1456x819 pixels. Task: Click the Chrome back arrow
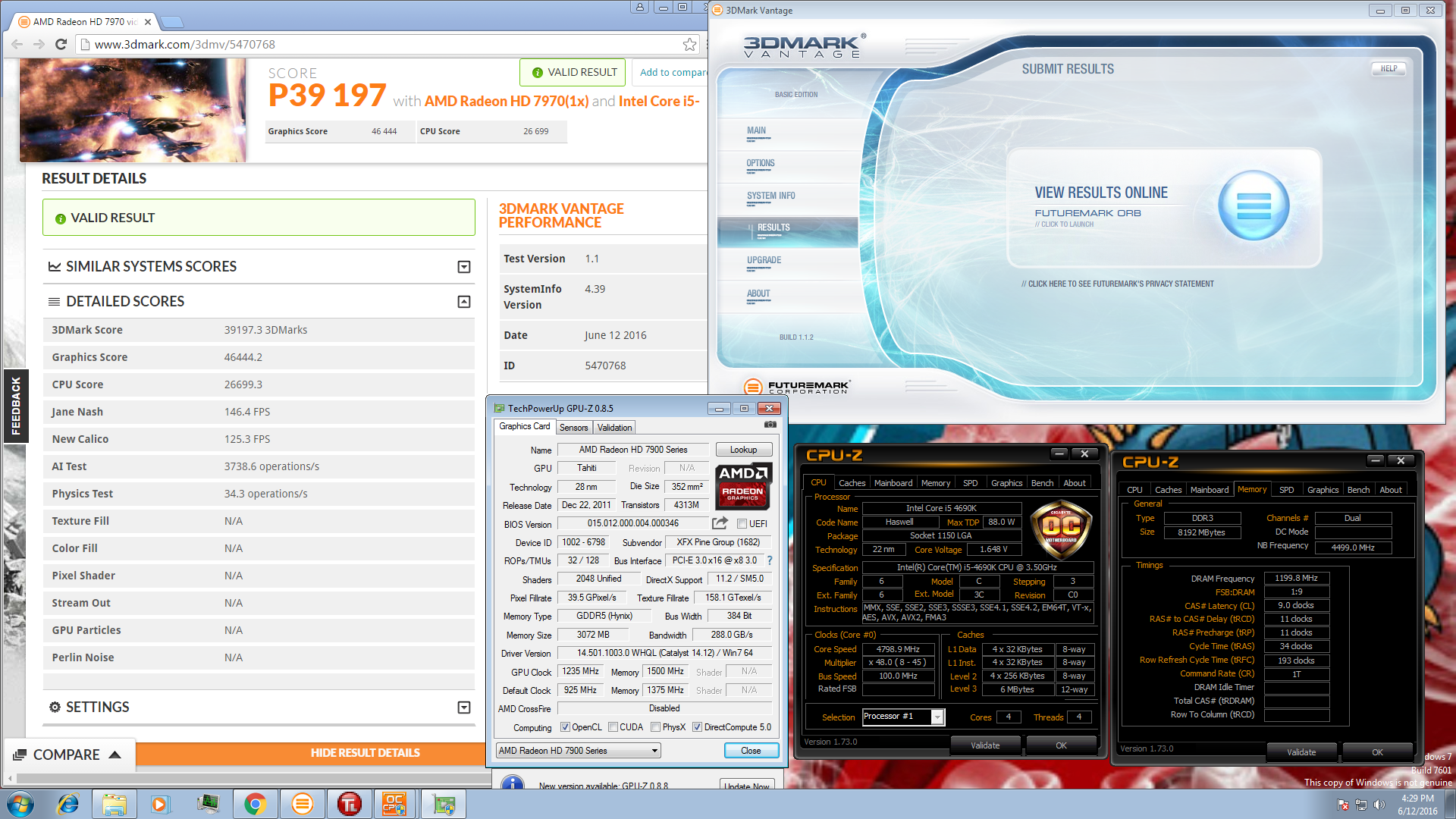pos(17,44)
